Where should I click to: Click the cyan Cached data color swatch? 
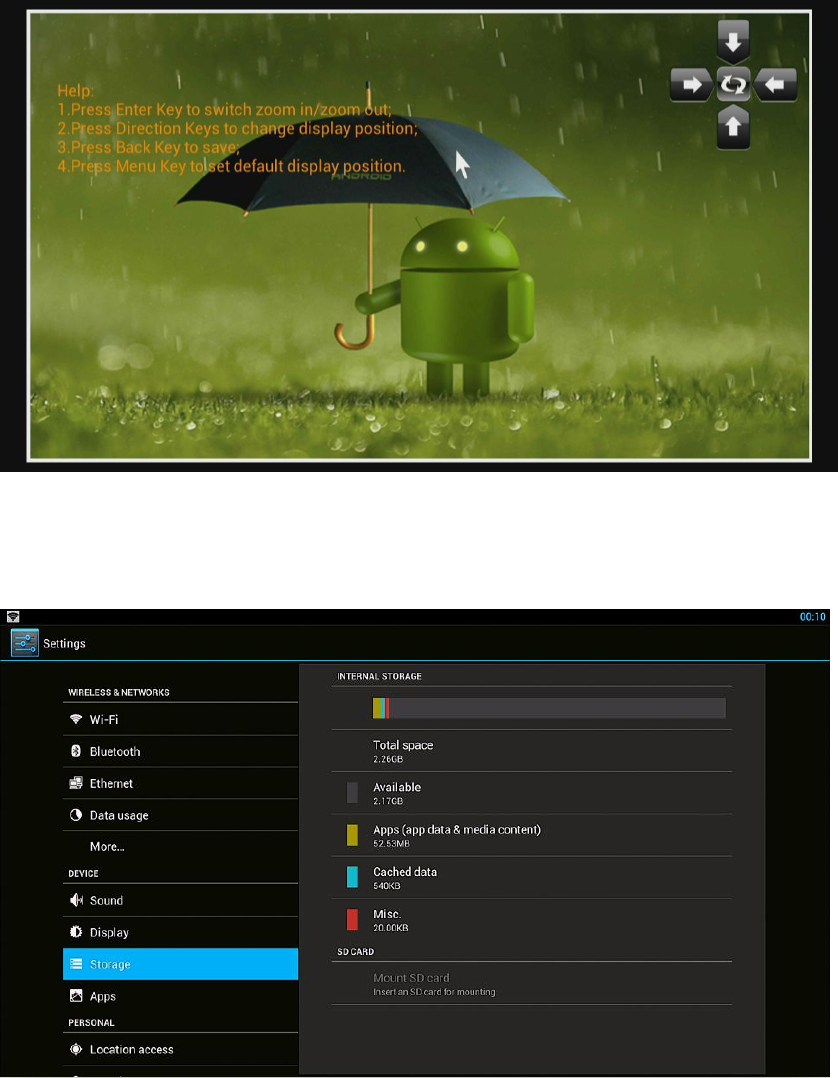[x=352, y=877]
